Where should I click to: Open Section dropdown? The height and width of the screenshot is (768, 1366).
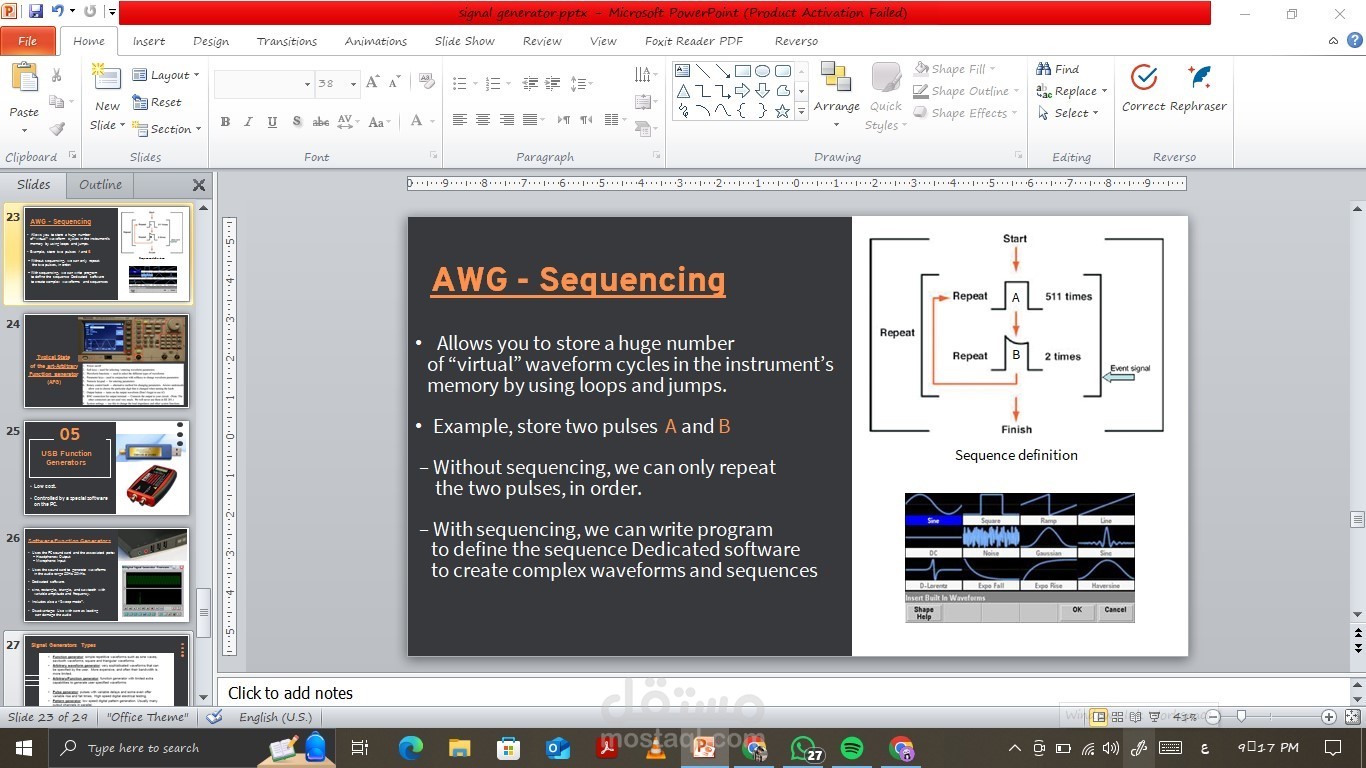coord(166,129)
